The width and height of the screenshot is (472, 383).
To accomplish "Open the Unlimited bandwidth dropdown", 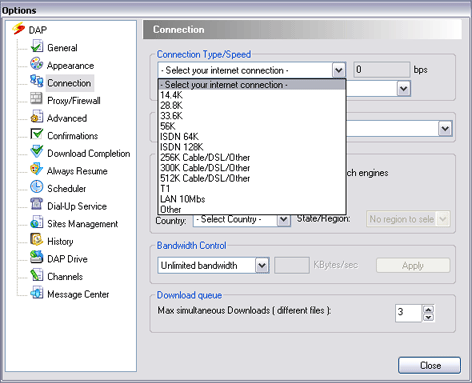I will (x=262, y=266).
